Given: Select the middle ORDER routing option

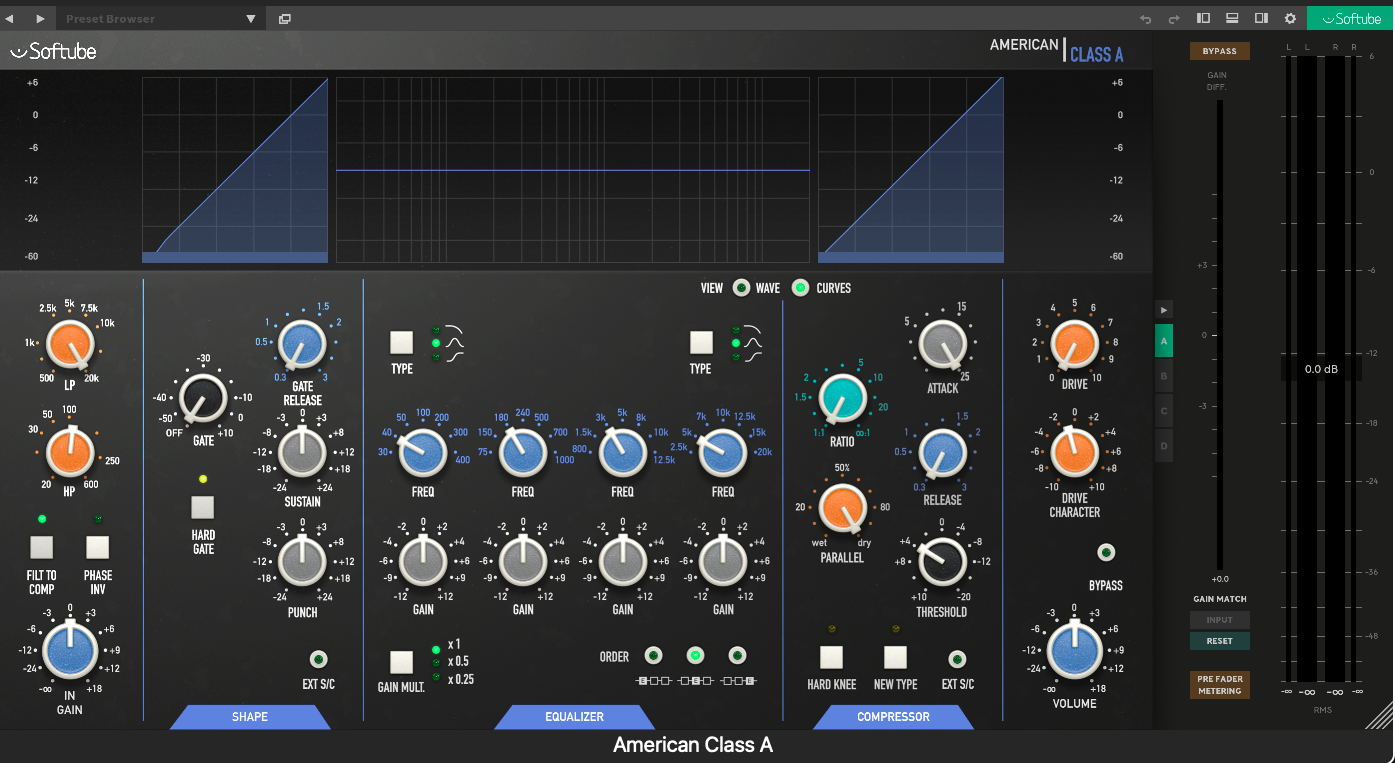Looking at the screenshot, I should (695, 656).
